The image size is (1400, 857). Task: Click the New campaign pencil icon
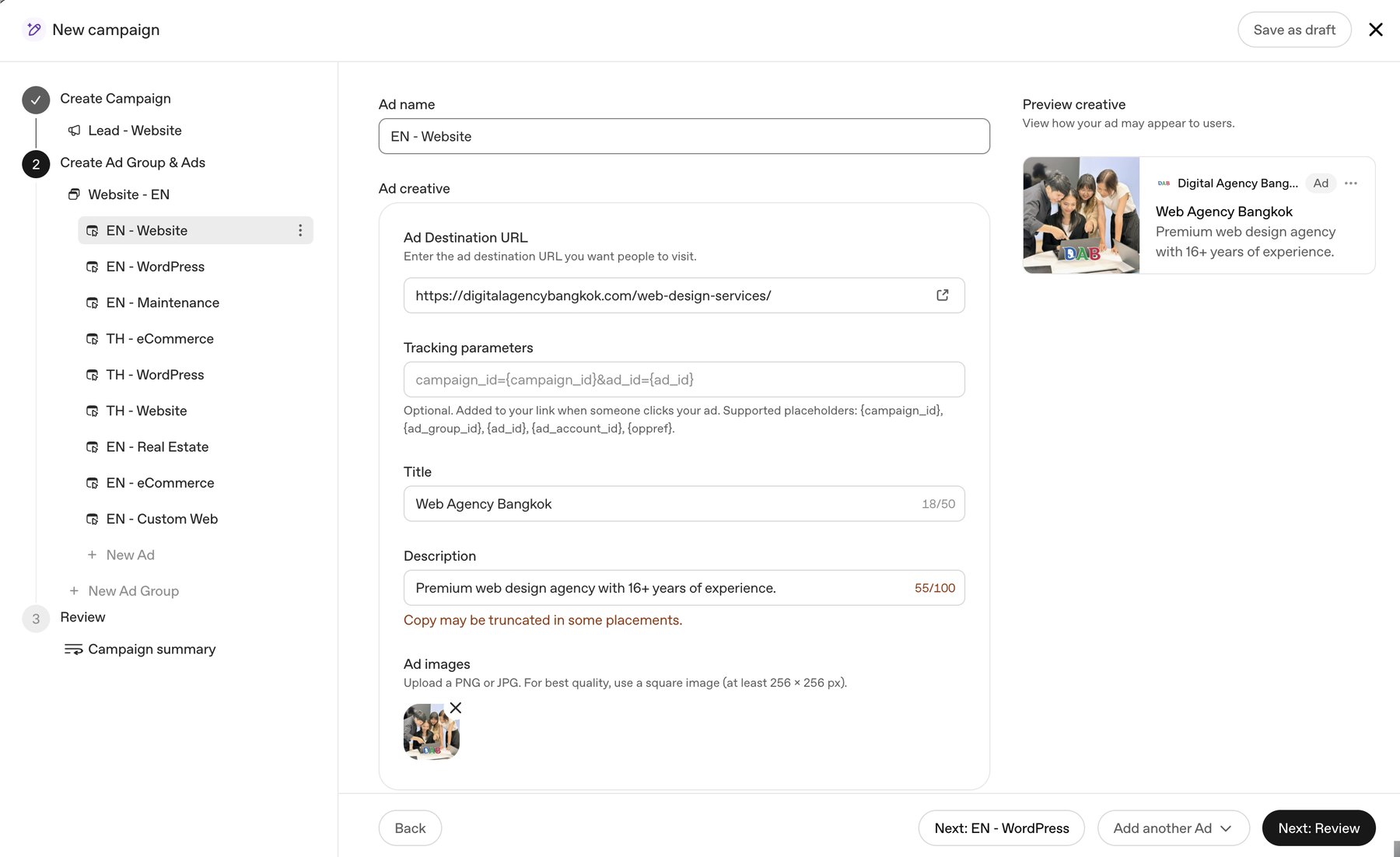pos(33,30)
